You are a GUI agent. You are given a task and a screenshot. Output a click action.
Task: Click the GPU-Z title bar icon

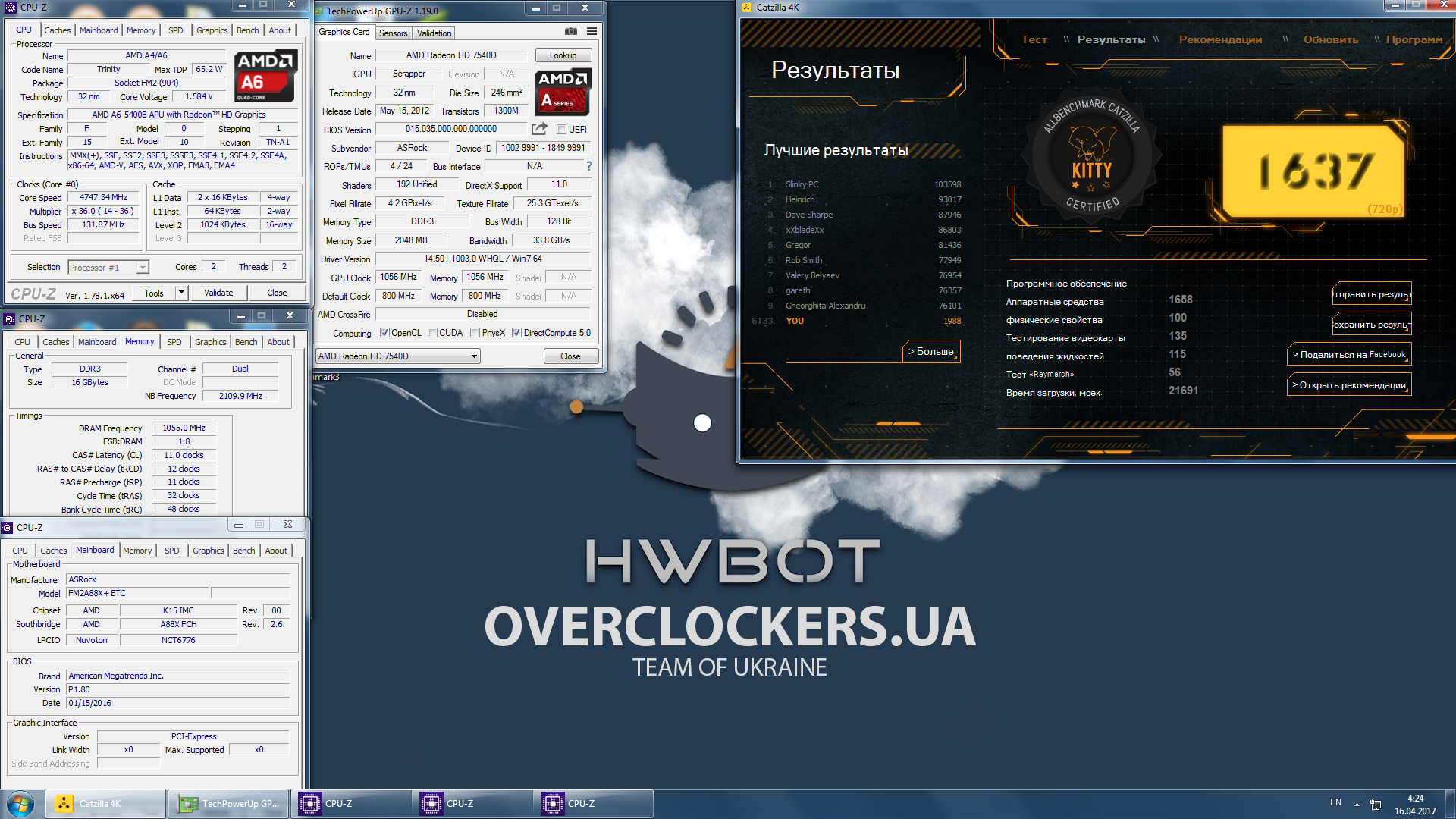pos(320,11)
